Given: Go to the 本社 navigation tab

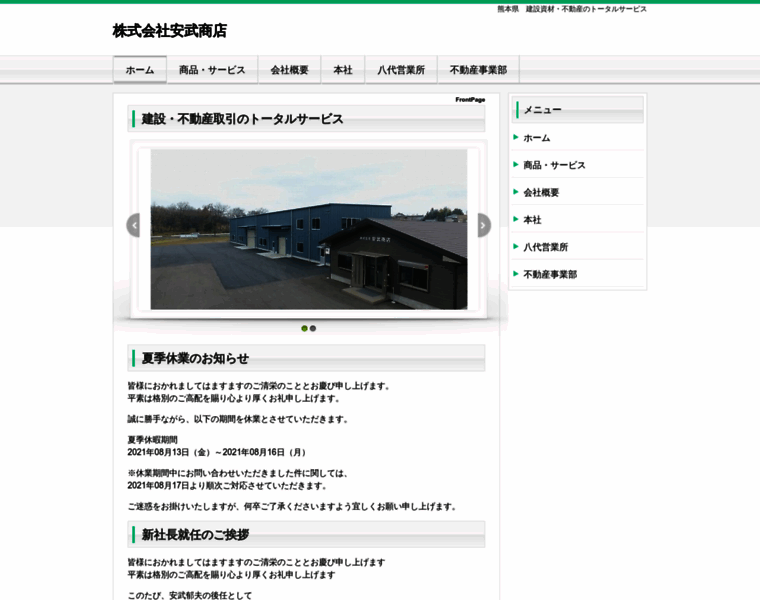Looking at the screenshot, I should point(343,70).
